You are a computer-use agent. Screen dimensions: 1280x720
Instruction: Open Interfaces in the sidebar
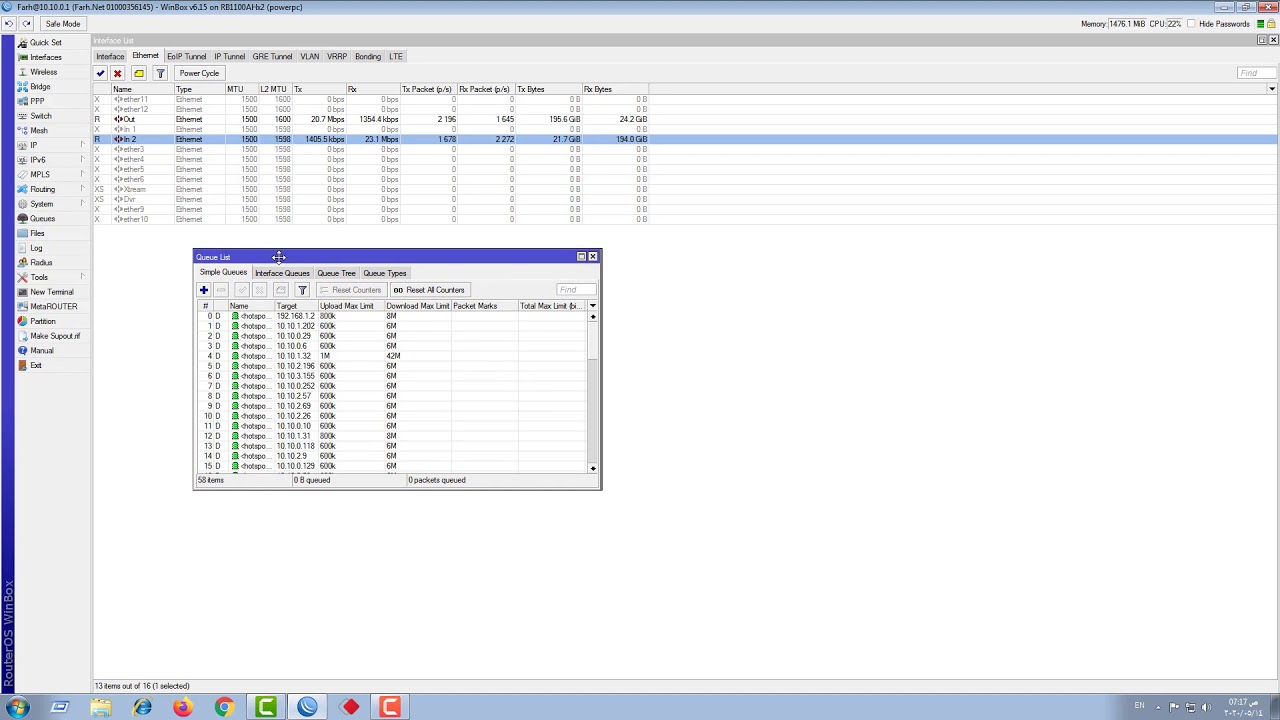click(45, 57)
